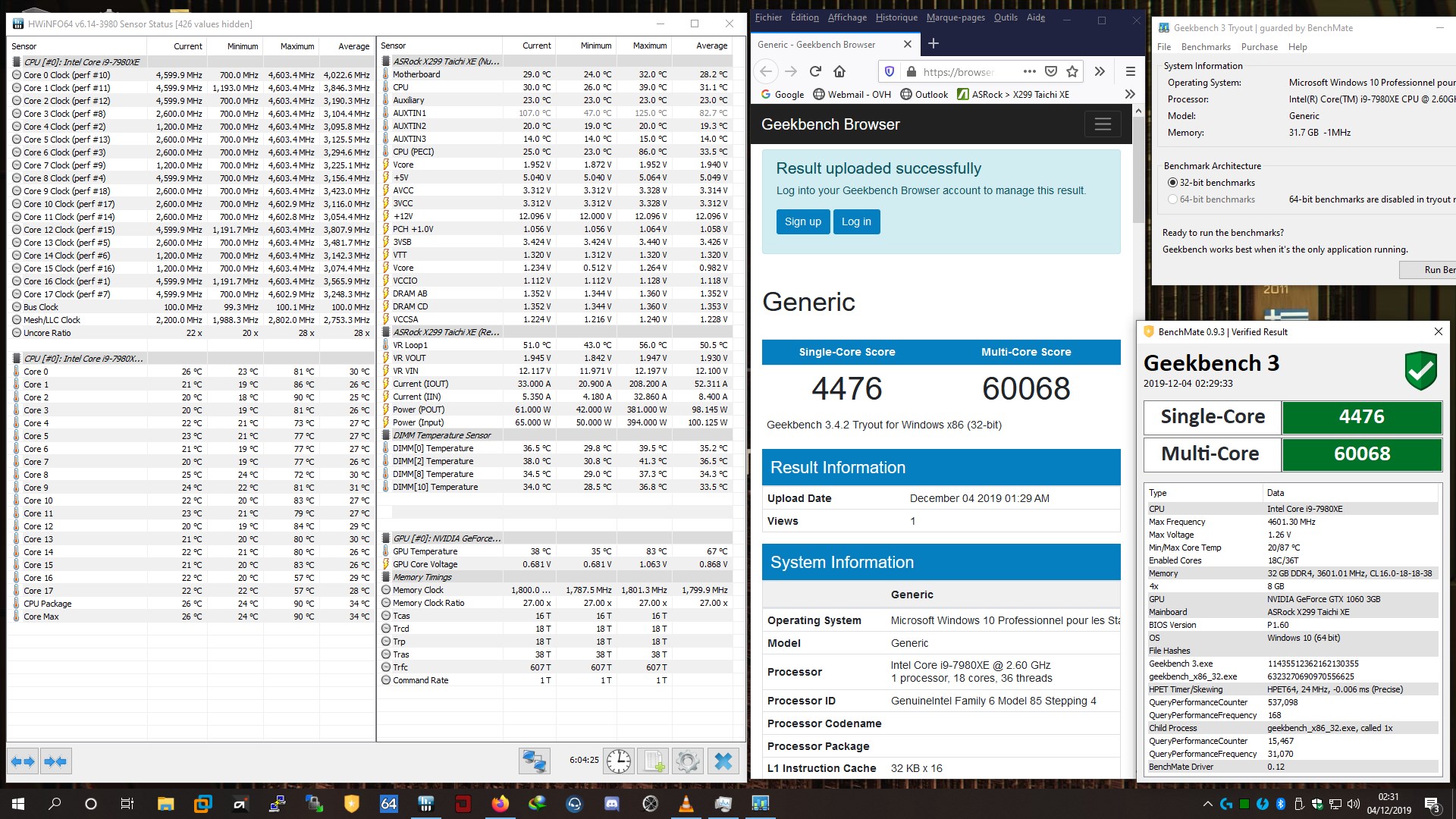1456x819 pixels.
Task: Click HWiNFO expand columns arrows button
Action: tap(23, 761)
